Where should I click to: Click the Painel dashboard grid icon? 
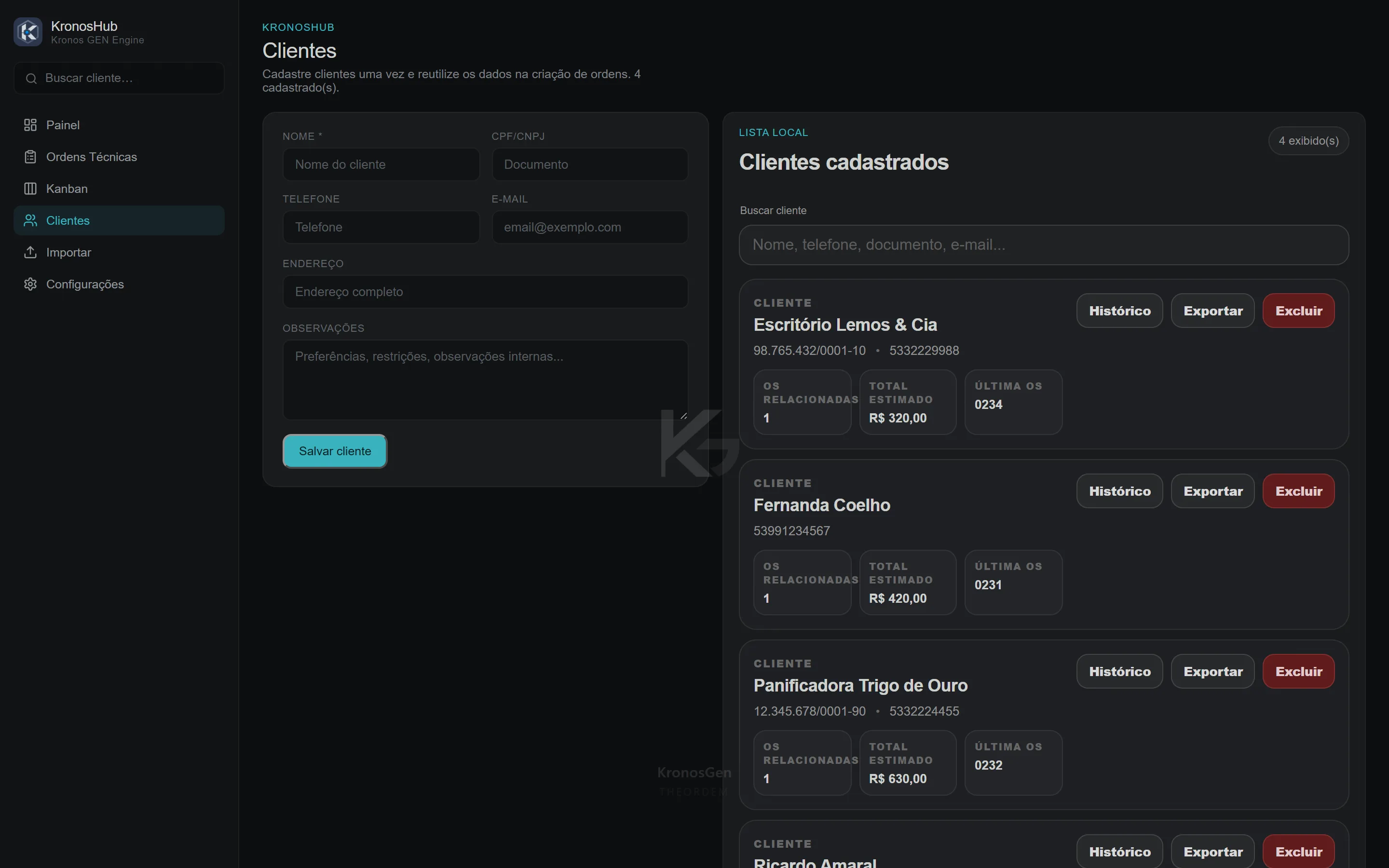(x=30, y=124)
